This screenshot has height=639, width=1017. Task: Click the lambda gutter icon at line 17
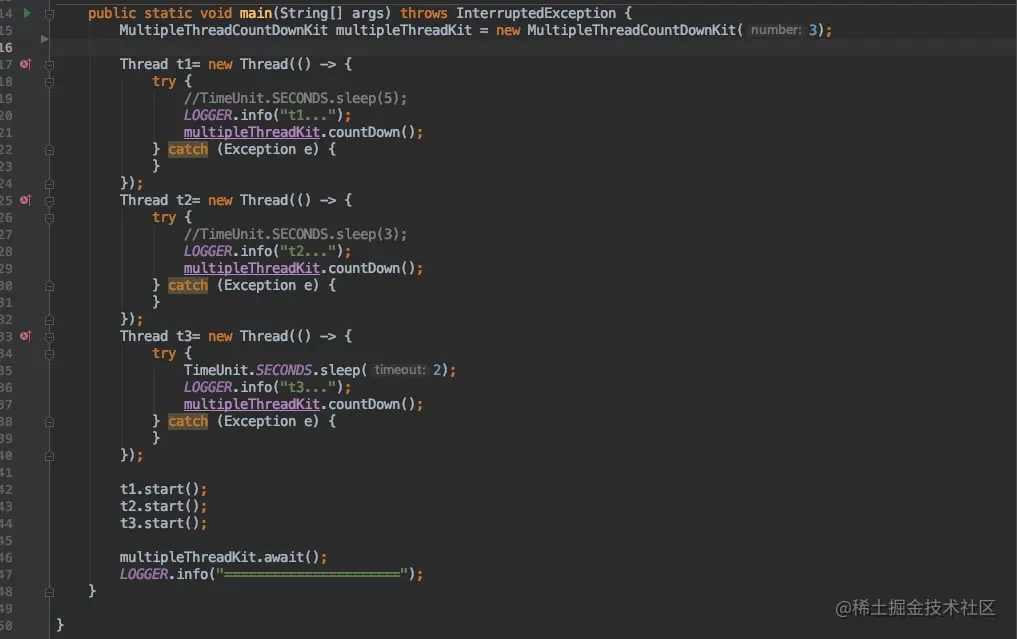pos(25,64)
